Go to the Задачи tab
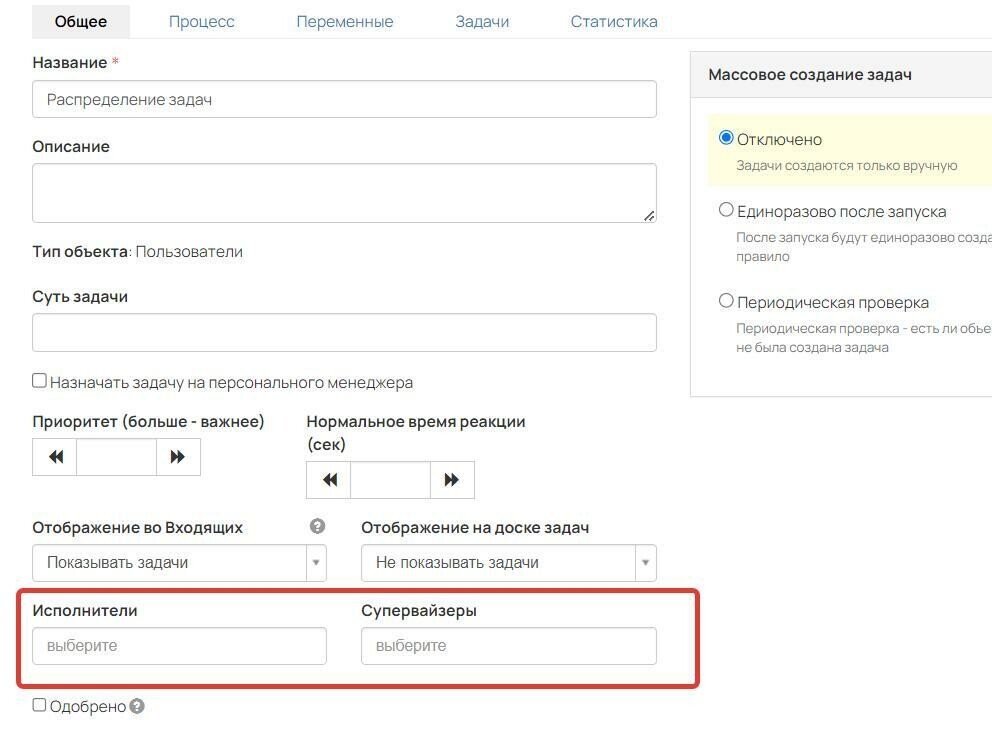Screen dimensions: 992x731 (482, 22)
